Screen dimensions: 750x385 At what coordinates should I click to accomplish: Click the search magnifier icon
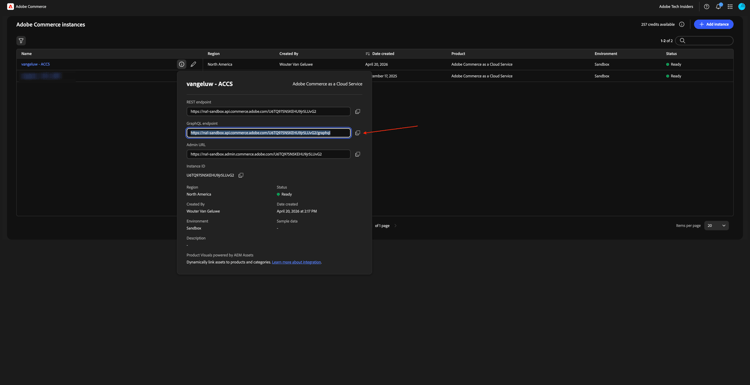pyautogui.click(x=683, y=41)
